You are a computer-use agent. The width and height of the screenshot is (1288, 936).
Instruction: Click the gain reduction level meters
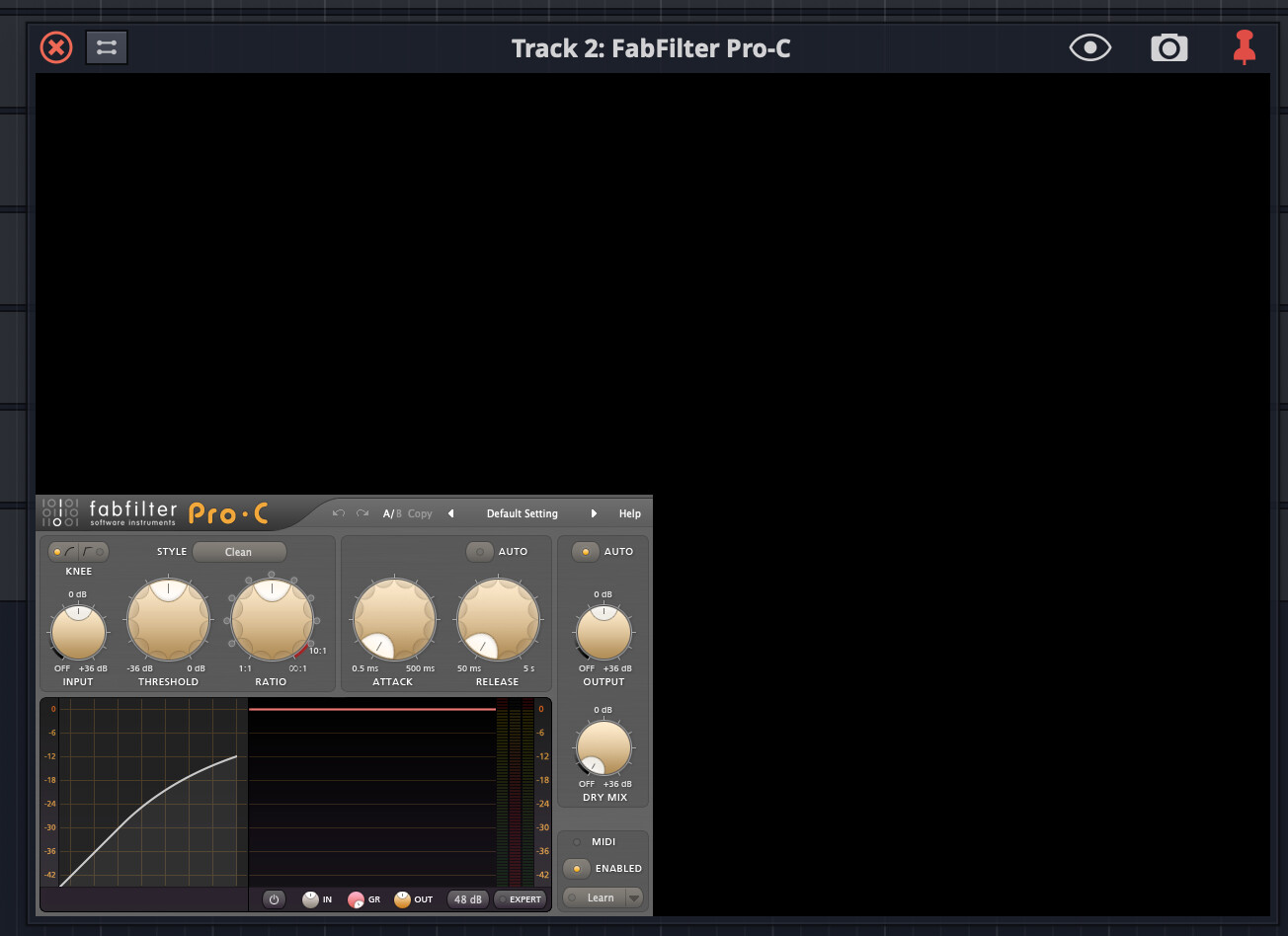(514, 793)
